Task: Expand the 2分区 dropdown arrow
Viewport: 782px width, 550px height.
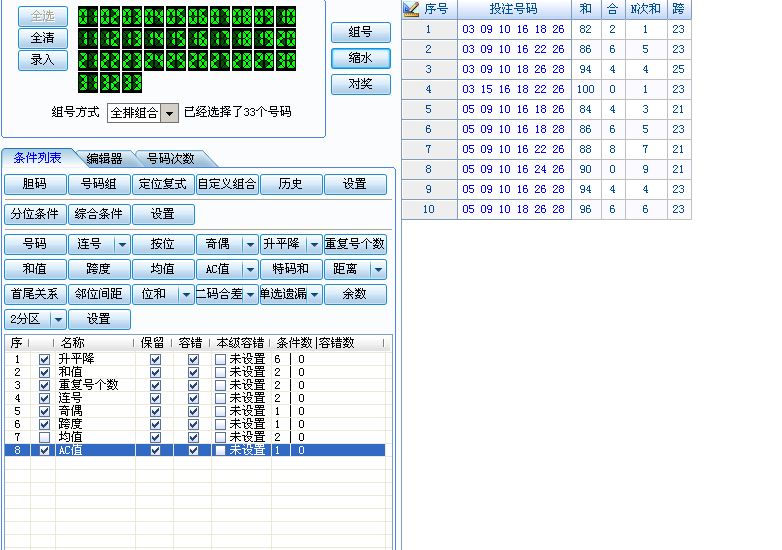Action: pos(58,319)
